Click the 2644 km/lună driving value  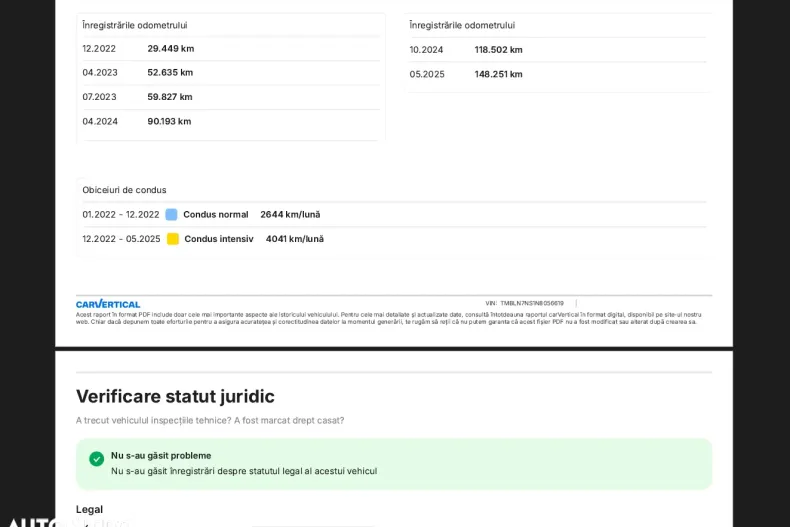(x=290, y=214)
